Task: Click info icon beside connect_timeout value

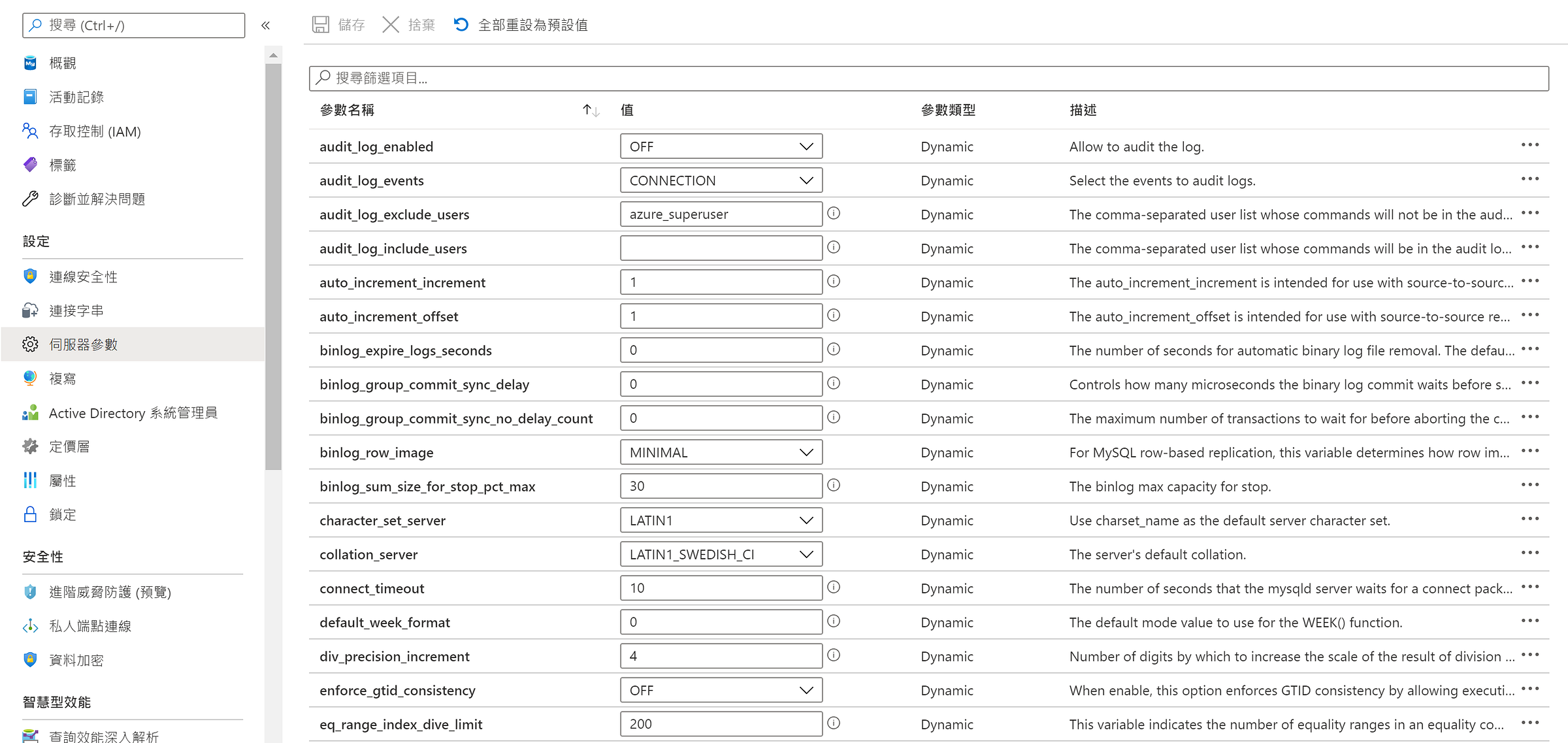Action: tap(834, 587)
